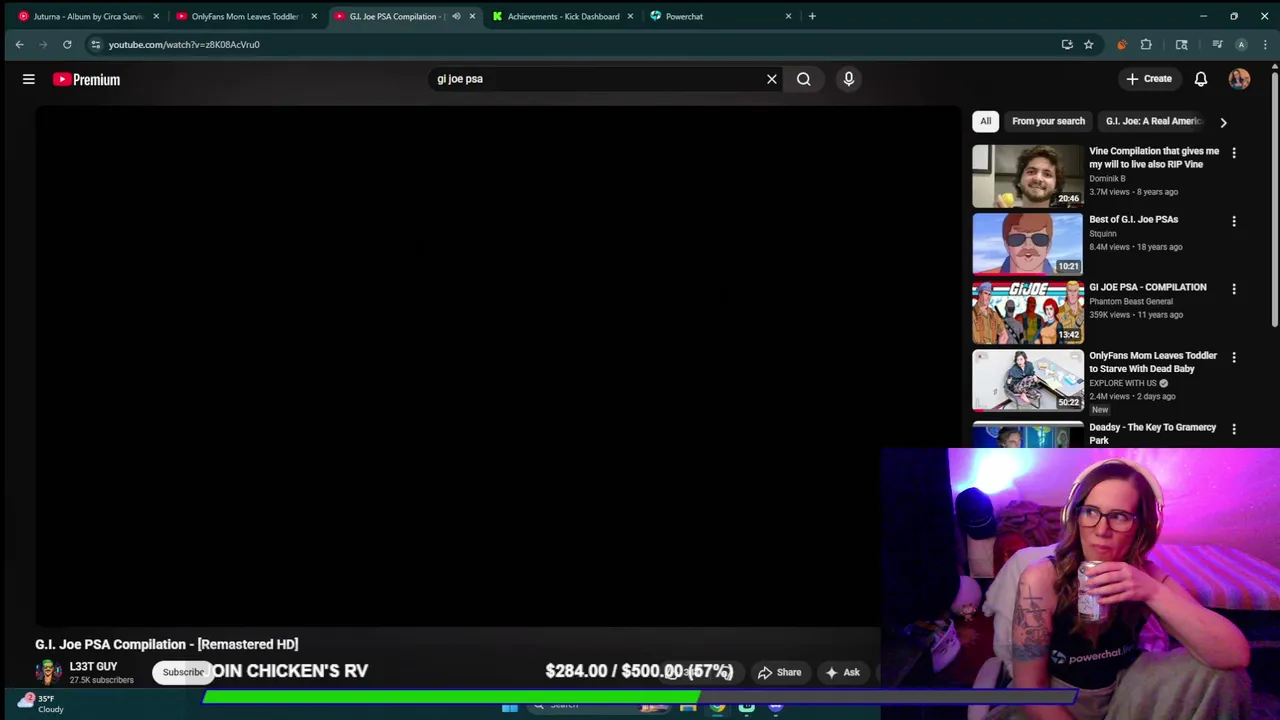
Task: Open 'Best of G.I. Joe PSAs' title link
Action: tap(1133, 219)
